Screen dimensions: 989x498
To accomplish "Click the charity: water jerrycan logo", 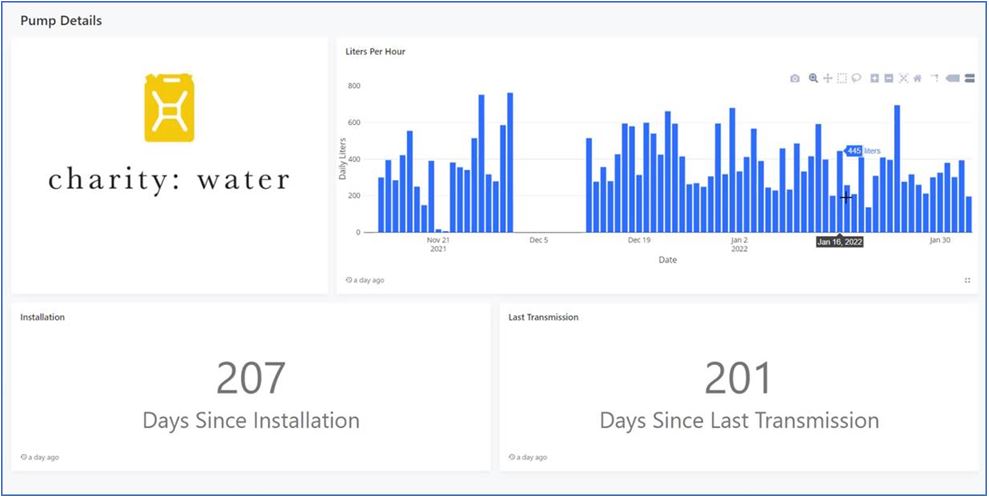I will coord(169,108).
